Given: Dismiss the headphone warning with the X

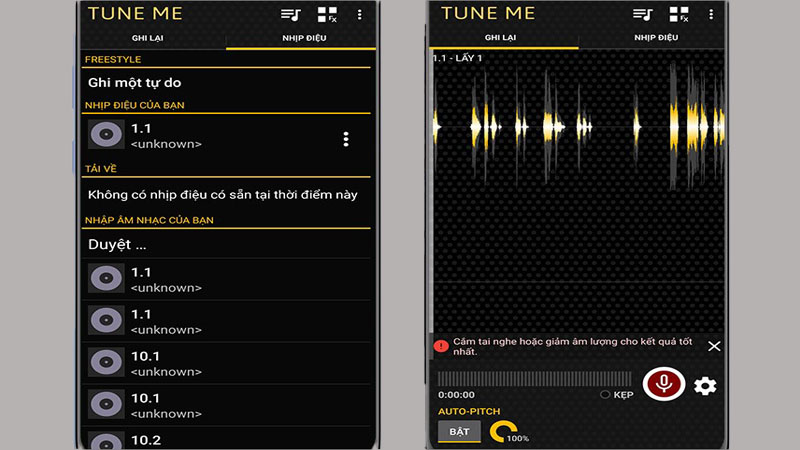Looking at the screenshot, I should (x=714, y=346).
